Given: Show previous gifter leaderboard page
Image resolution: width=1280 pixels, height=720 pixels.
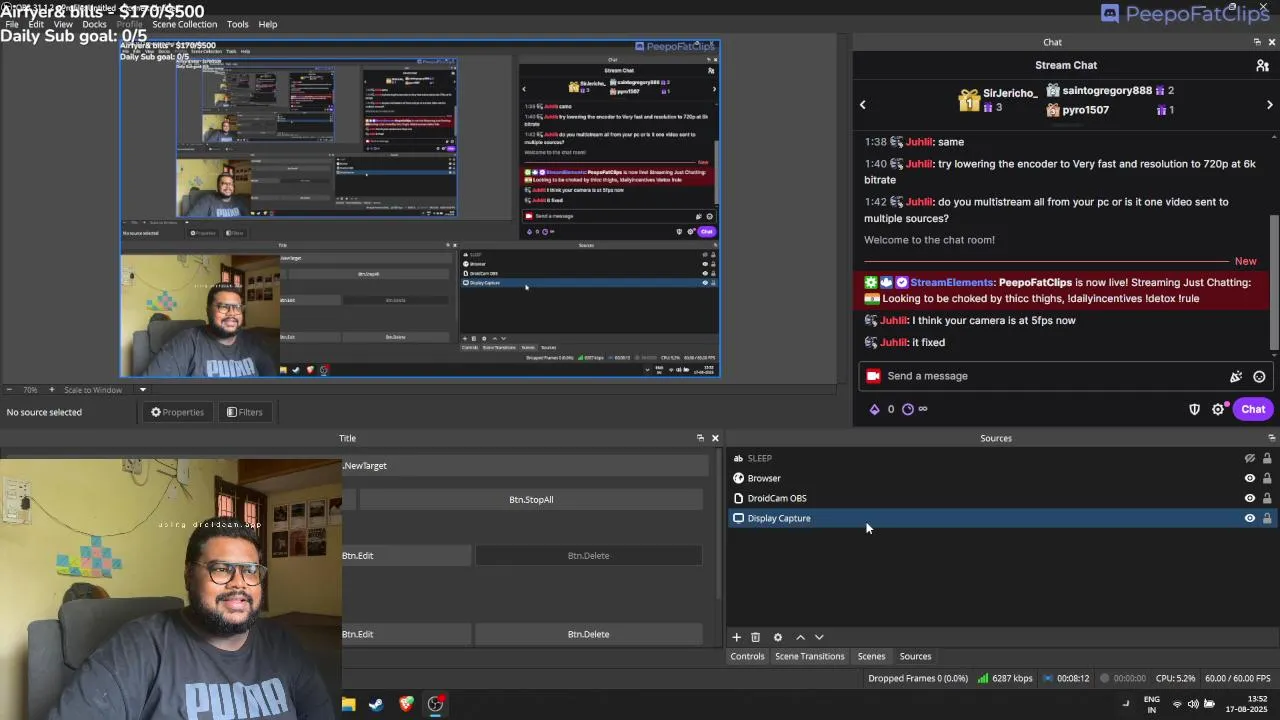Looking at the screenshot, I should click(863, 104).
